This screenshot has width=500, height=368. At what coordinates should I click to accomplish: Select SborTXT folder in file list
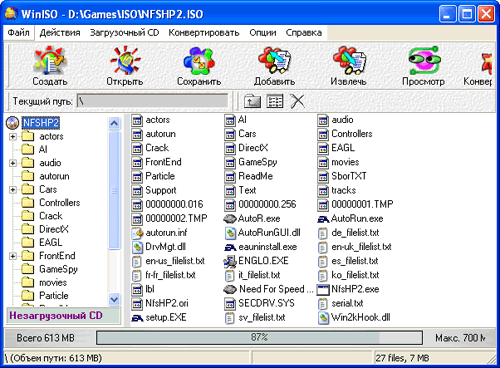point(349,176)
